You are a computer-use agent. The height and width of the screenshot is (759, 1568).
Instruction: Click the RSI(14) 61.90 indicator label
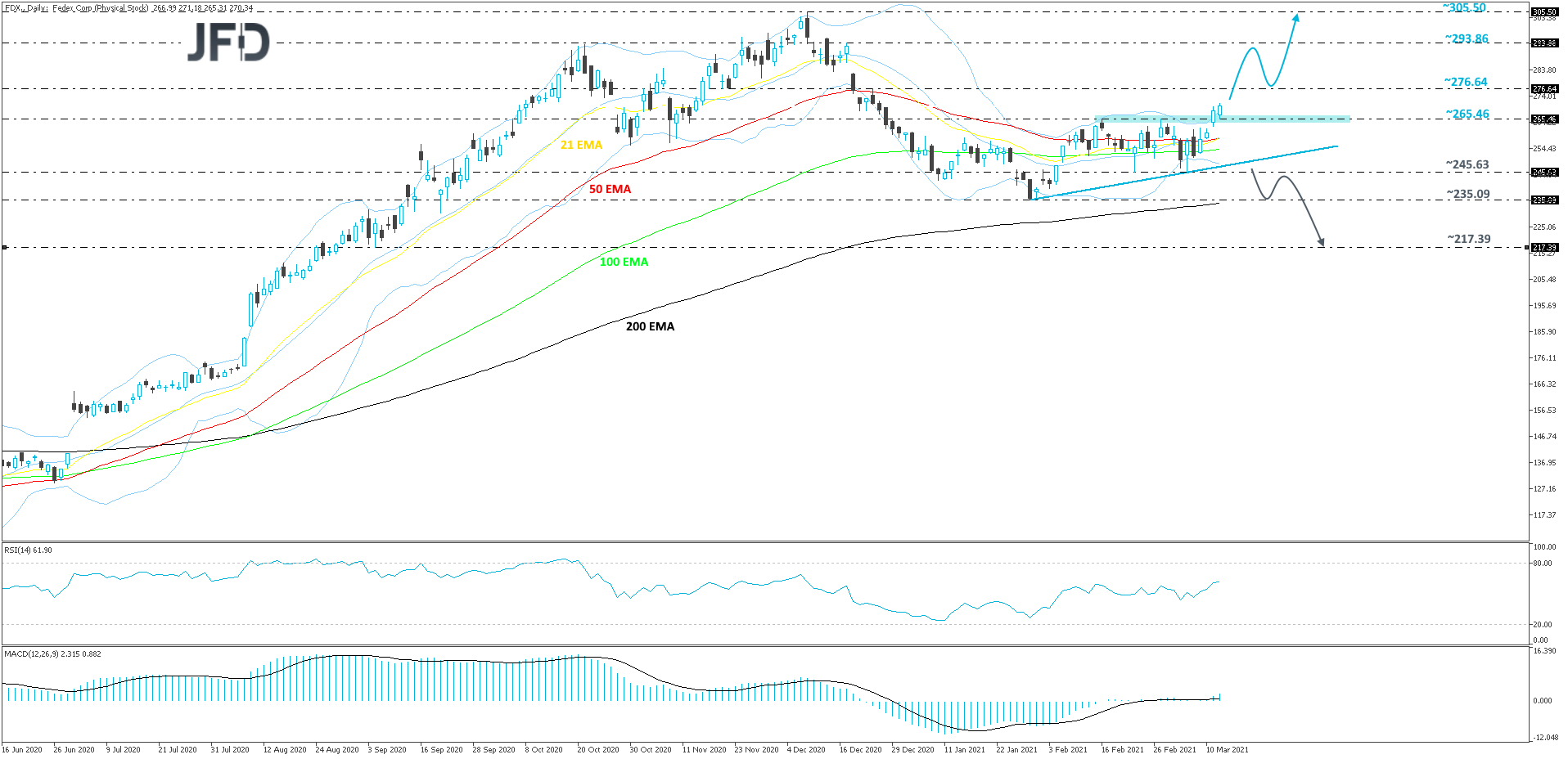click(28, 550)
